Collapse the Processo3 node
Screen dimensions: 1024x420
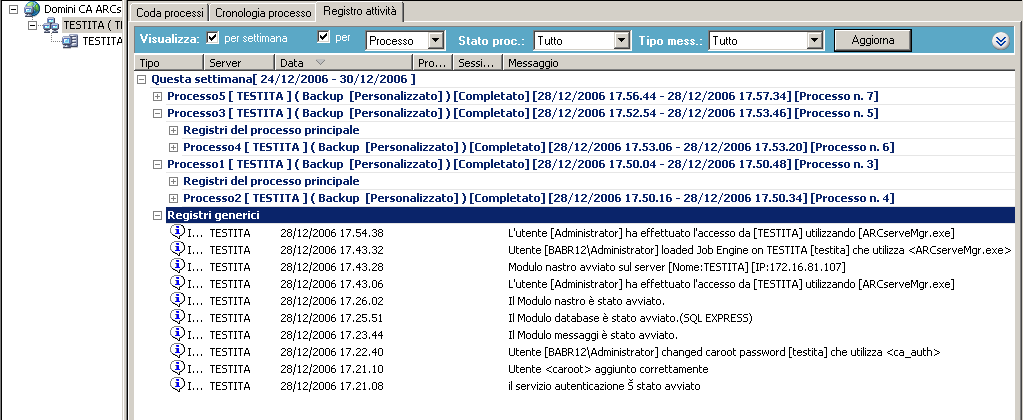click(157, 114)
